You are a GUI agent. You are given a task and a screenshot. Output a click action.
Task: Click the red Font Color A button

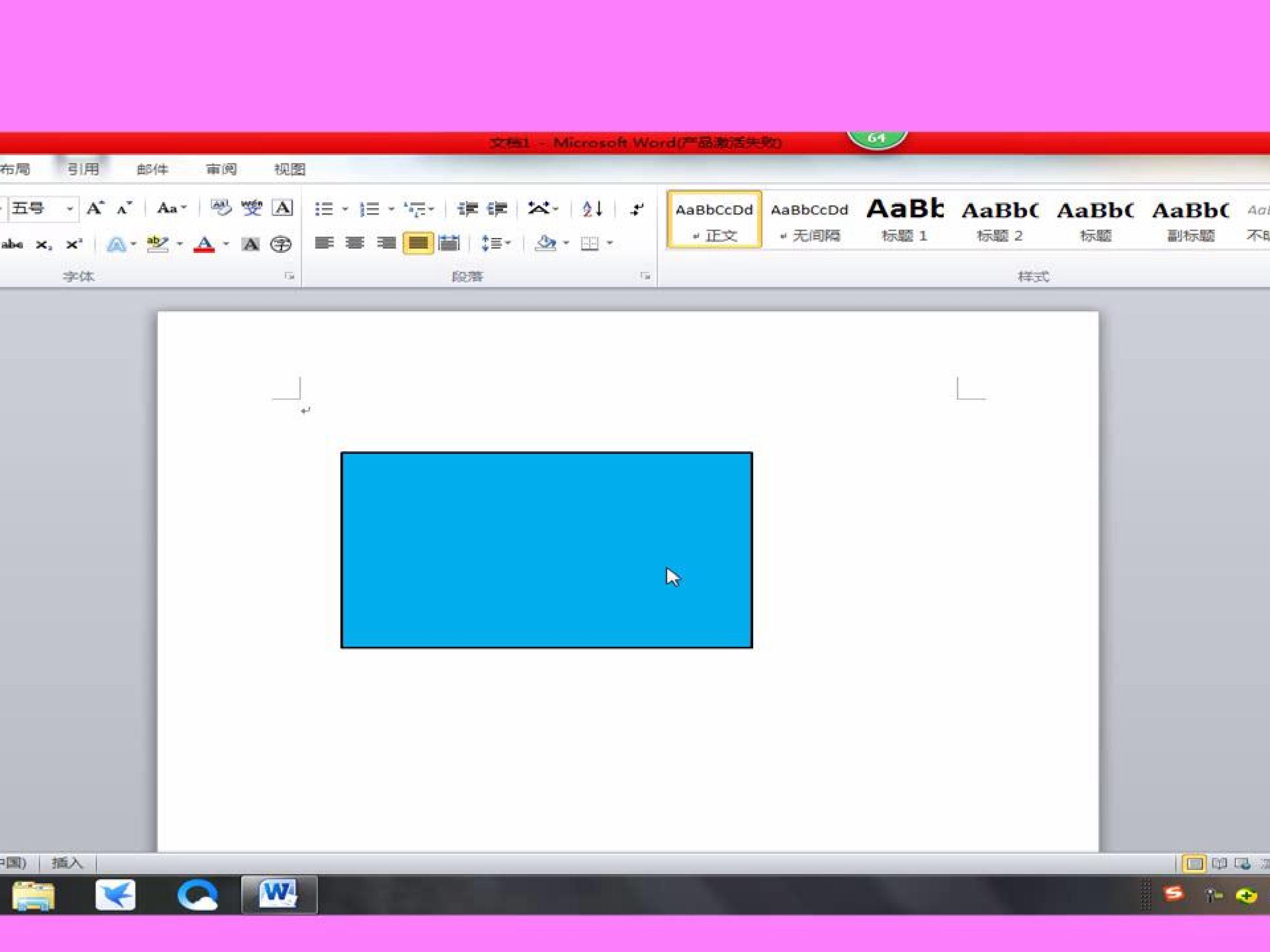point(205,245)
